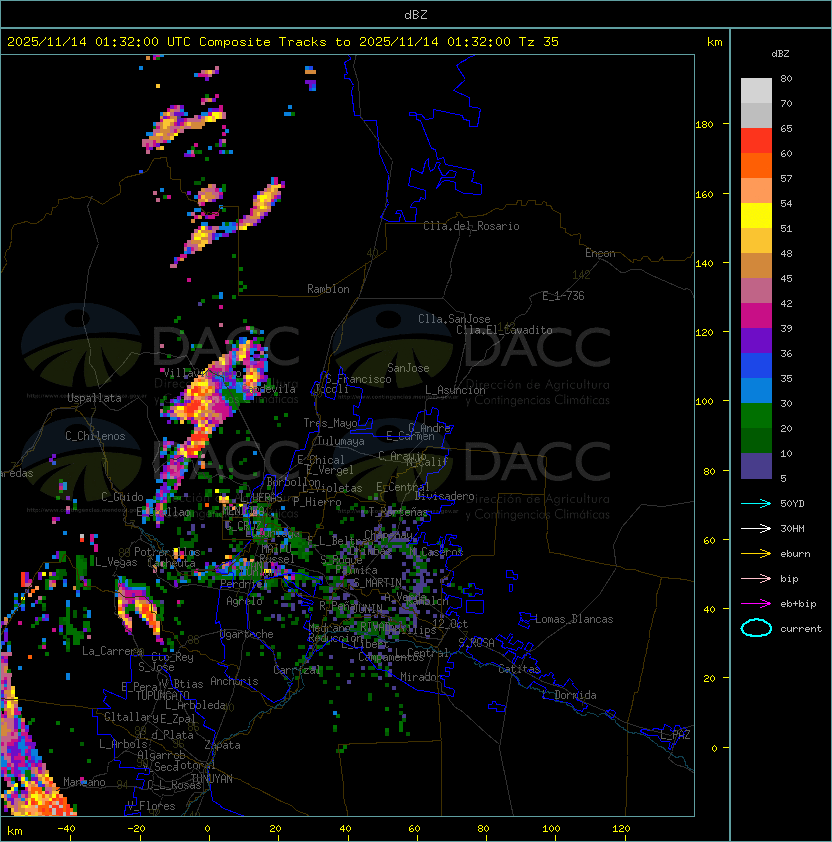Click the 'current' legend label
832x842 pixels.
point(801,629)
